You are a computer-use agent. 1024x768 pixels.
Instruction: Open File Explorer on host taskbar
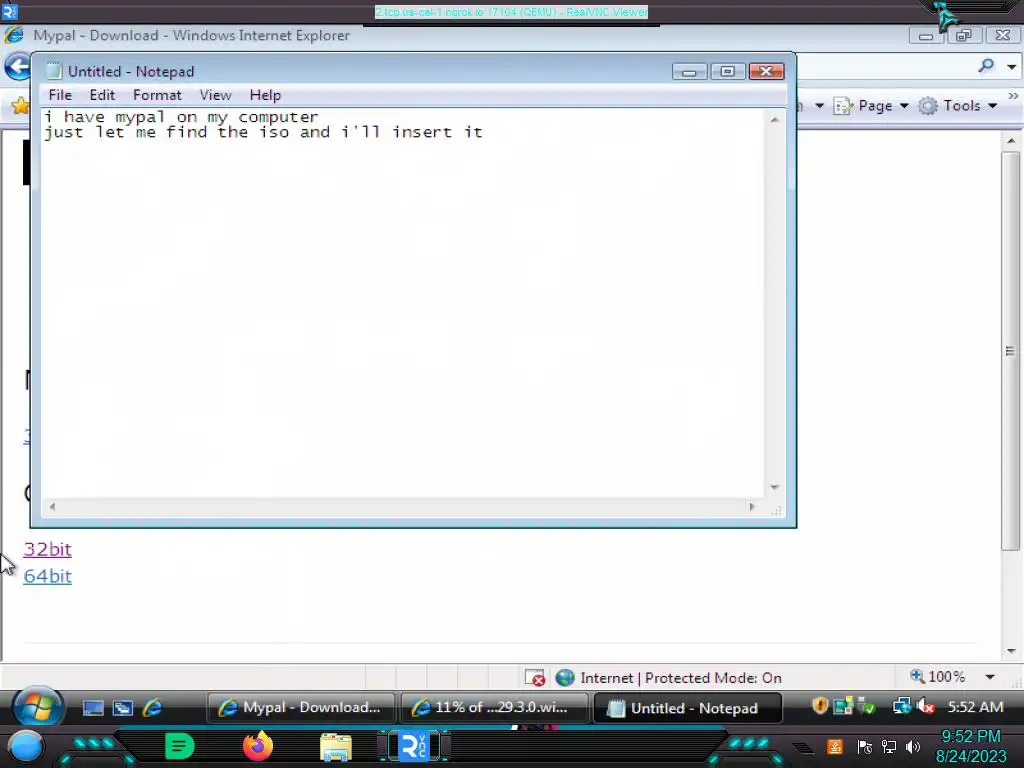pyautogui.click(x=336, y=747)
